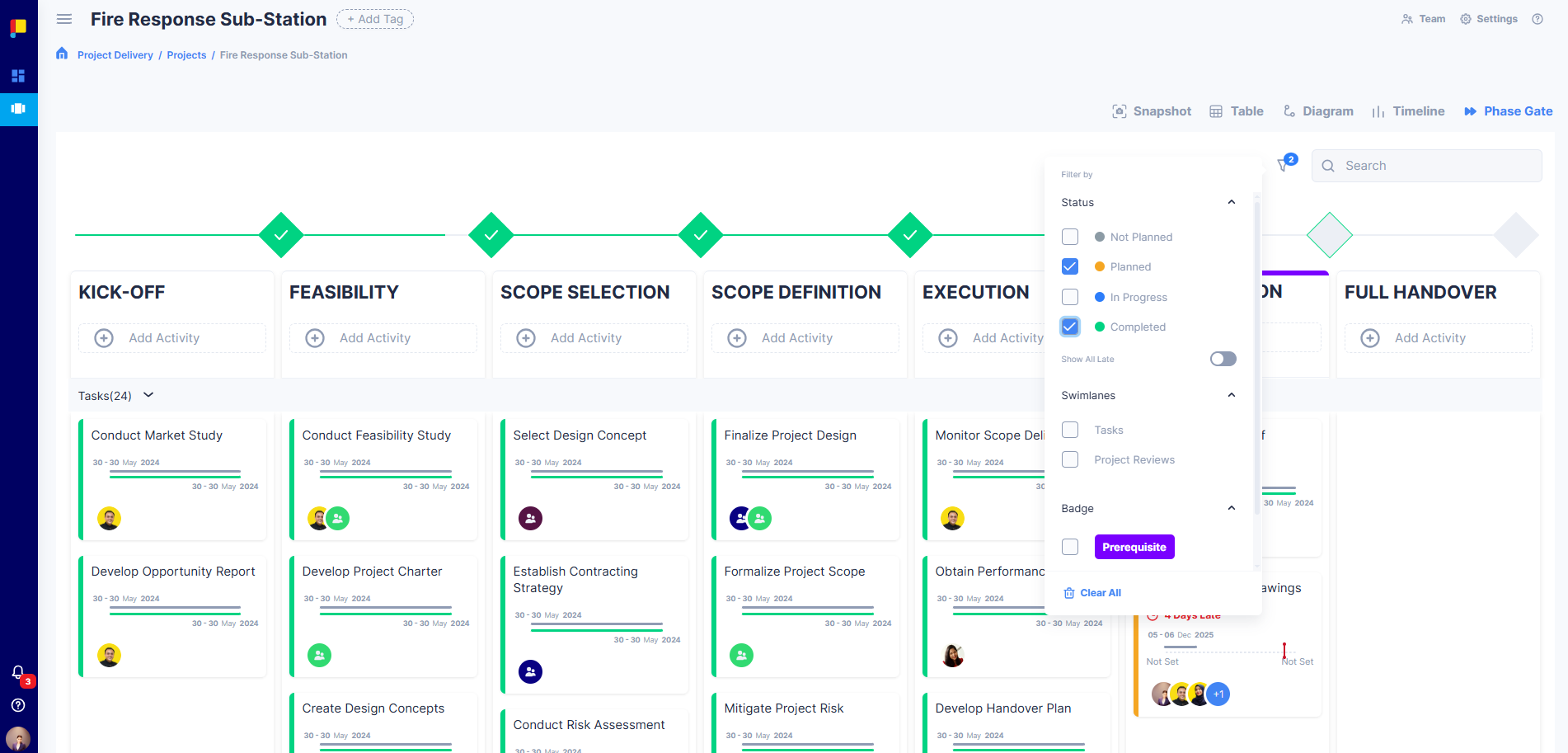
Task: Click team icon on Formalize Project Scope
Action: [742, 655]
